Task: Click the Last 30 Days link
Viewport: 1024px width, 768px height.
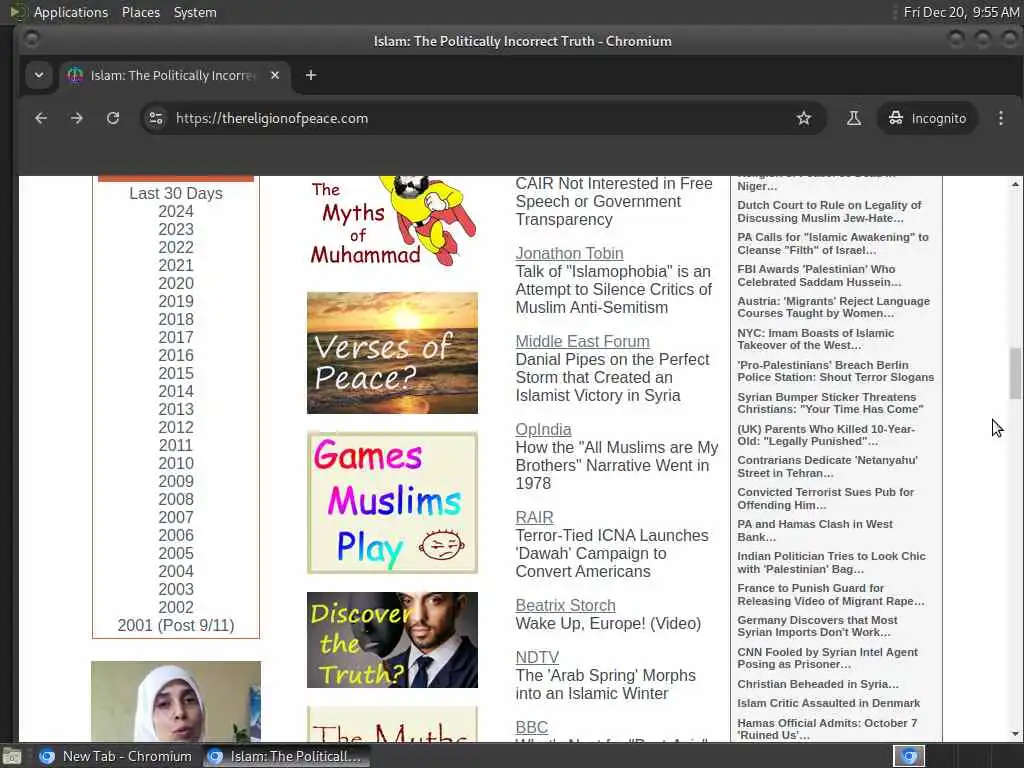Action: [176, 193]
